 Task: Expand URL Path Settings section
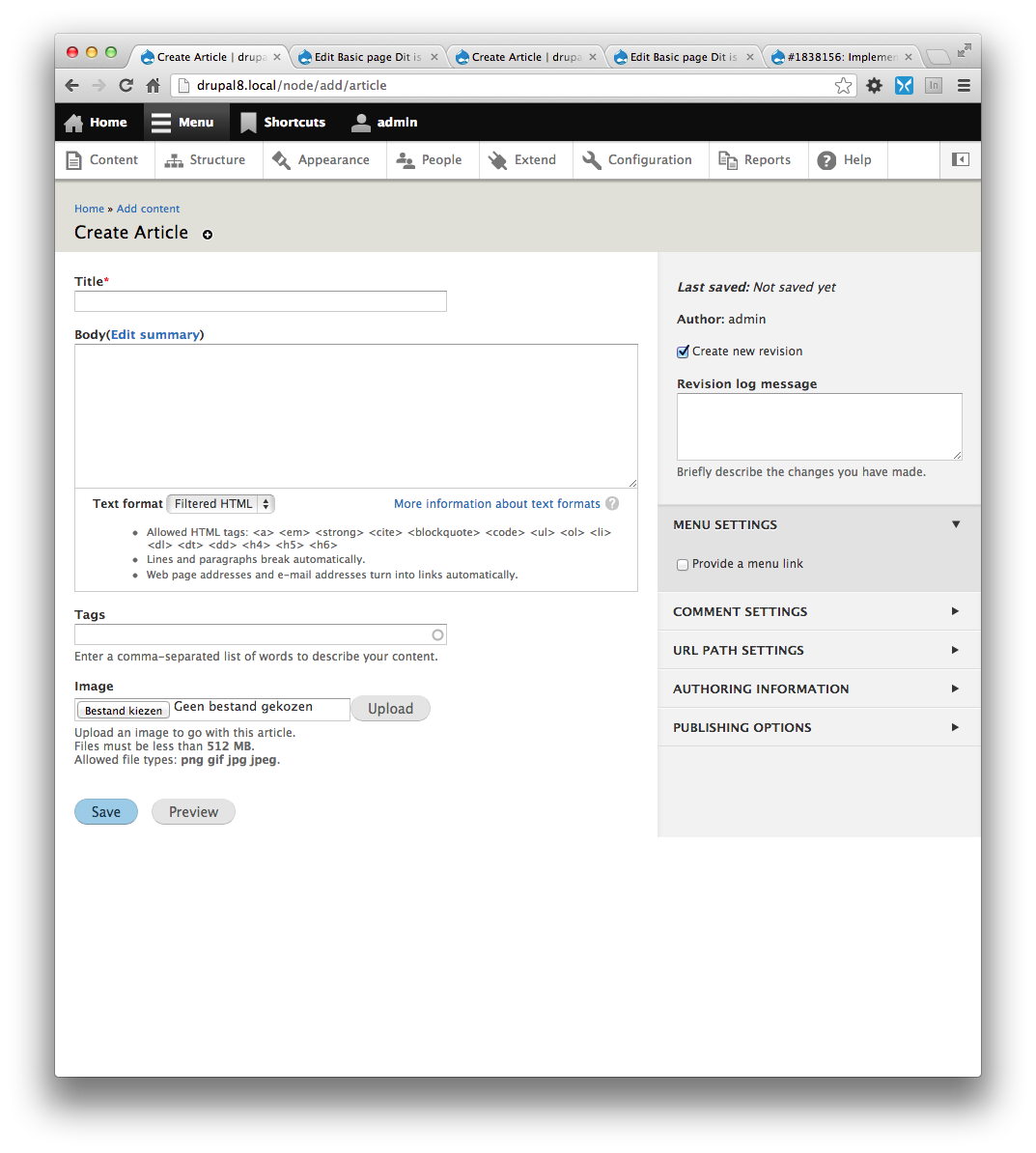[x=819, y=650]
